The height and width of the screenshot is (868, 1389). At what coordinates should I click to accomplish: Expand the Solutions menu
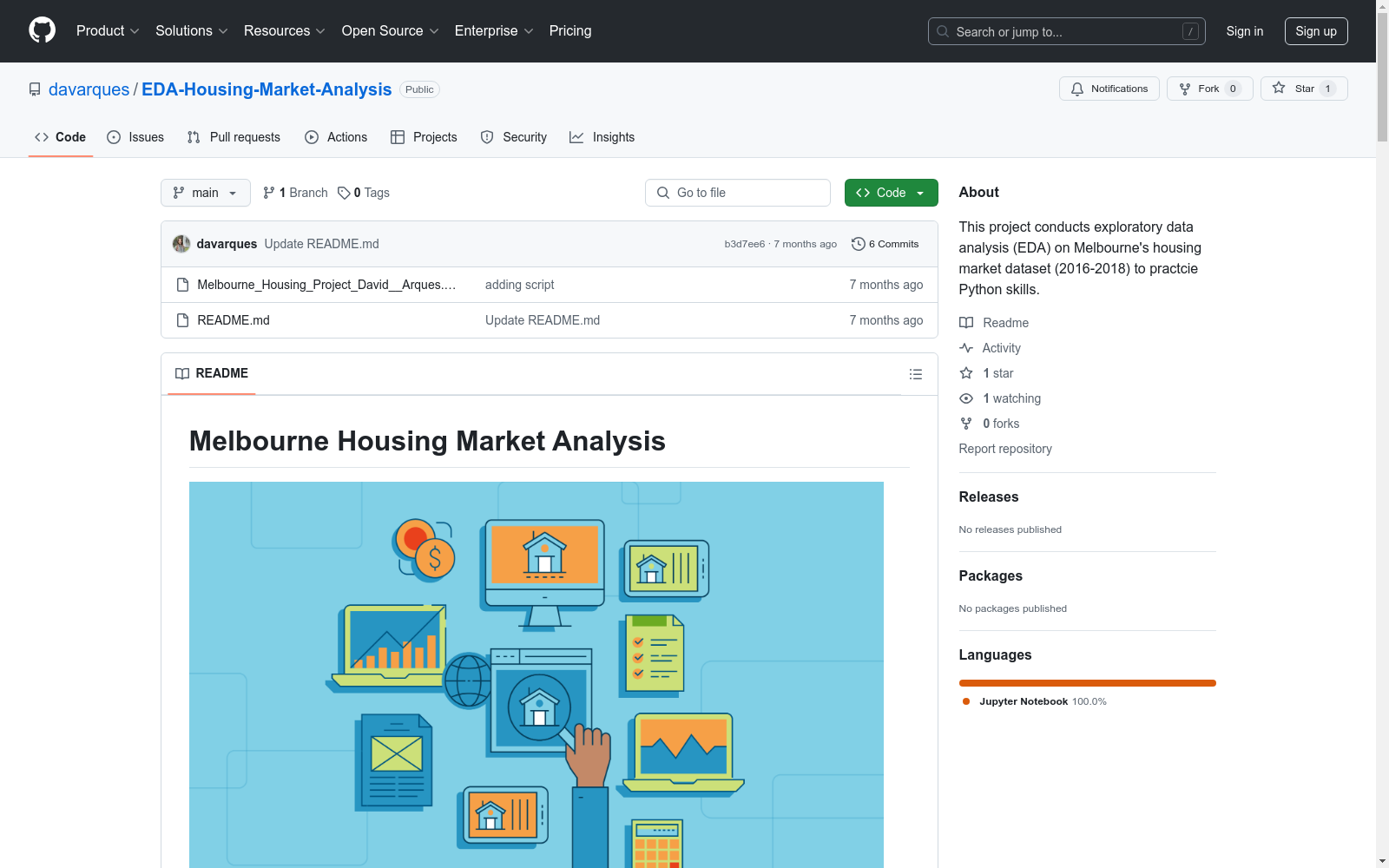point(192,31)
